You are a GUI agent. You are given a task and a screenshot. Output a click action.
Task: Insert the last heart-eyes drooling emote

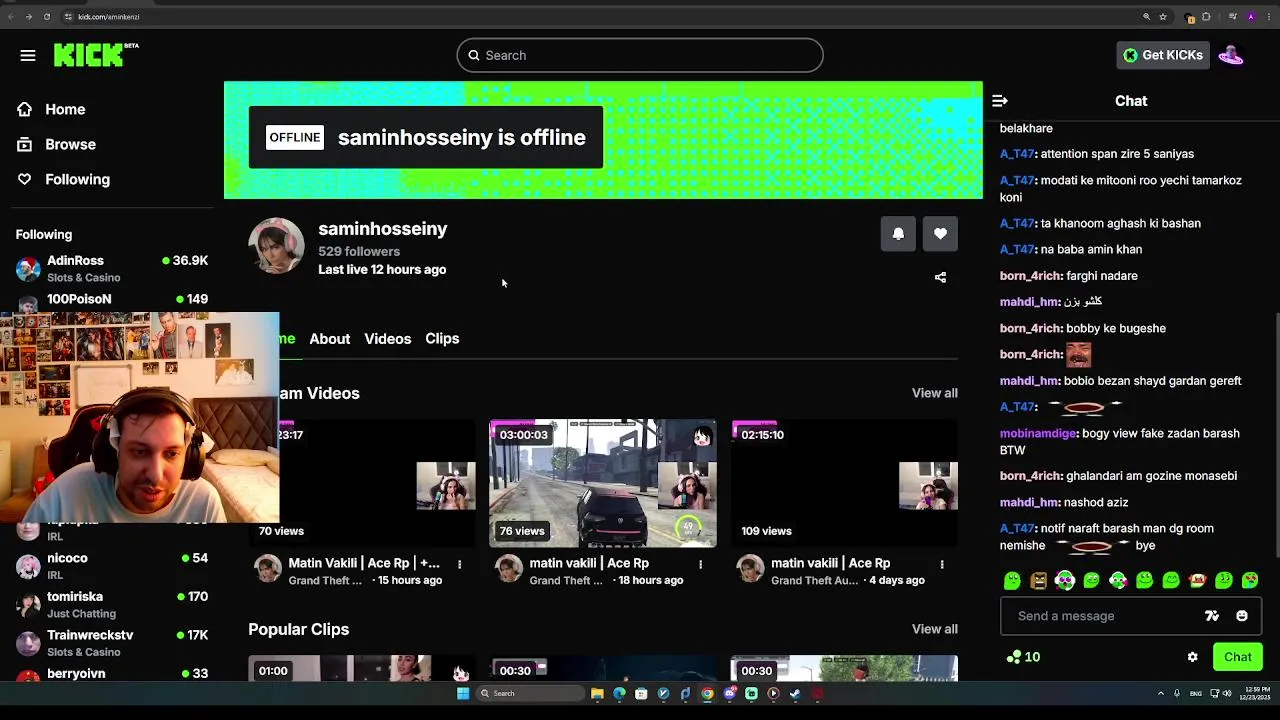tap(1250, 580)
